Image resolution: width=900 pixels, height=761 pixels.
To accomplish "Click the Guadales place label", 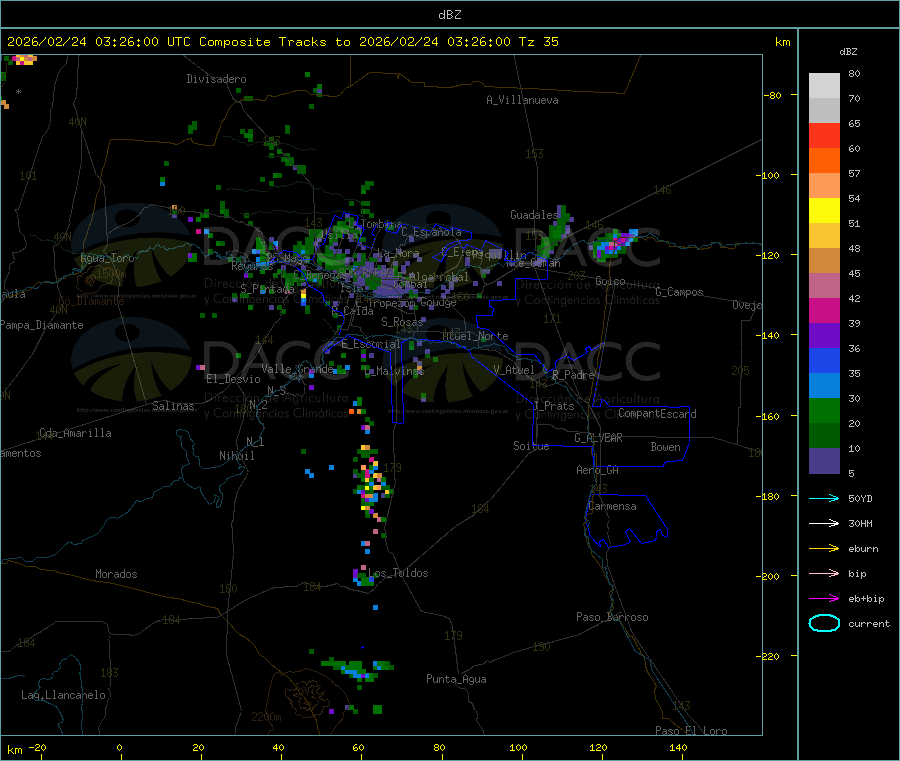I will point(534,215).
